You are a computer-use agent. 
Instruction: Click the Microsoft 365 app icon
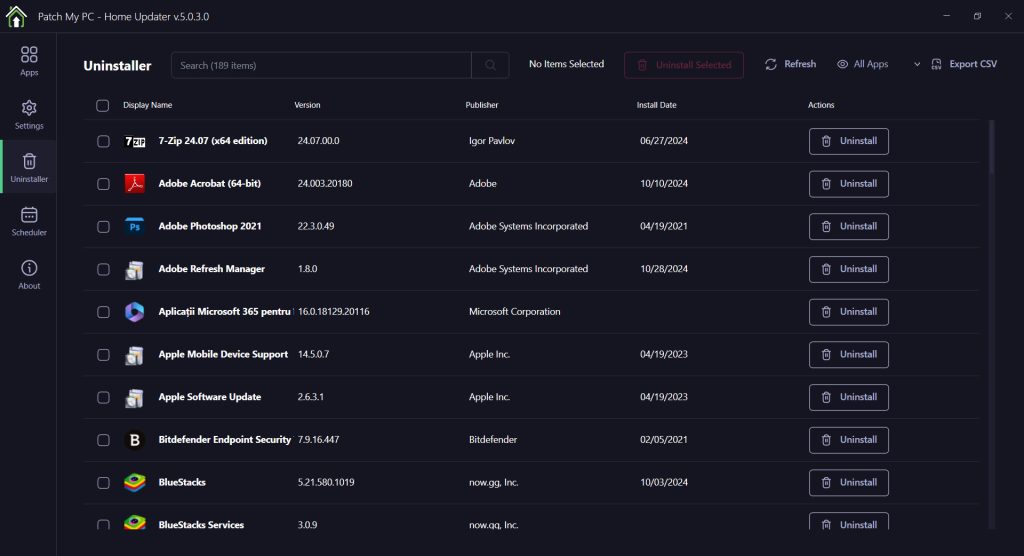coord(135,312)
